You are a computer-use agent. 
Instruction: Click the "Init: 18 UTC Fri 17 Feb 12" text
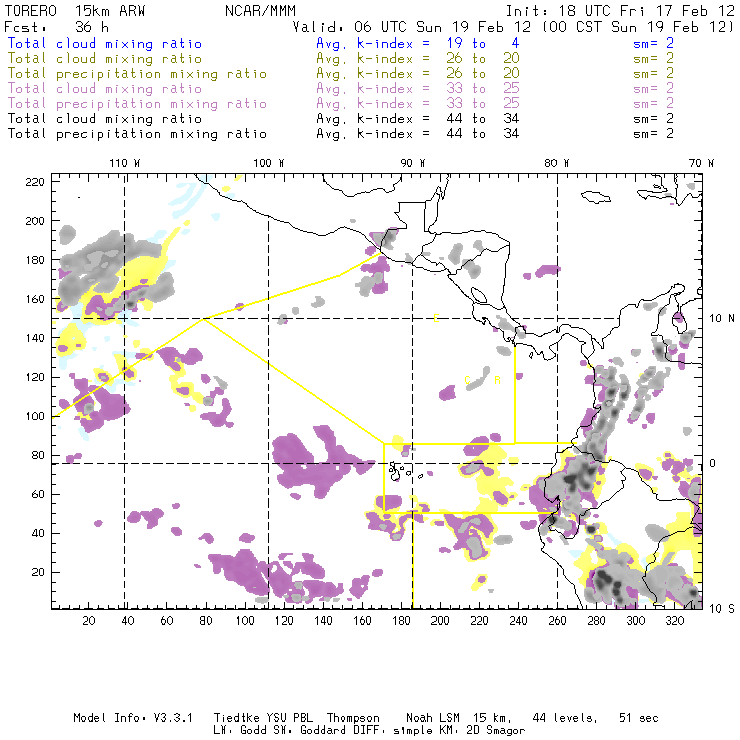tap(620, 11)
